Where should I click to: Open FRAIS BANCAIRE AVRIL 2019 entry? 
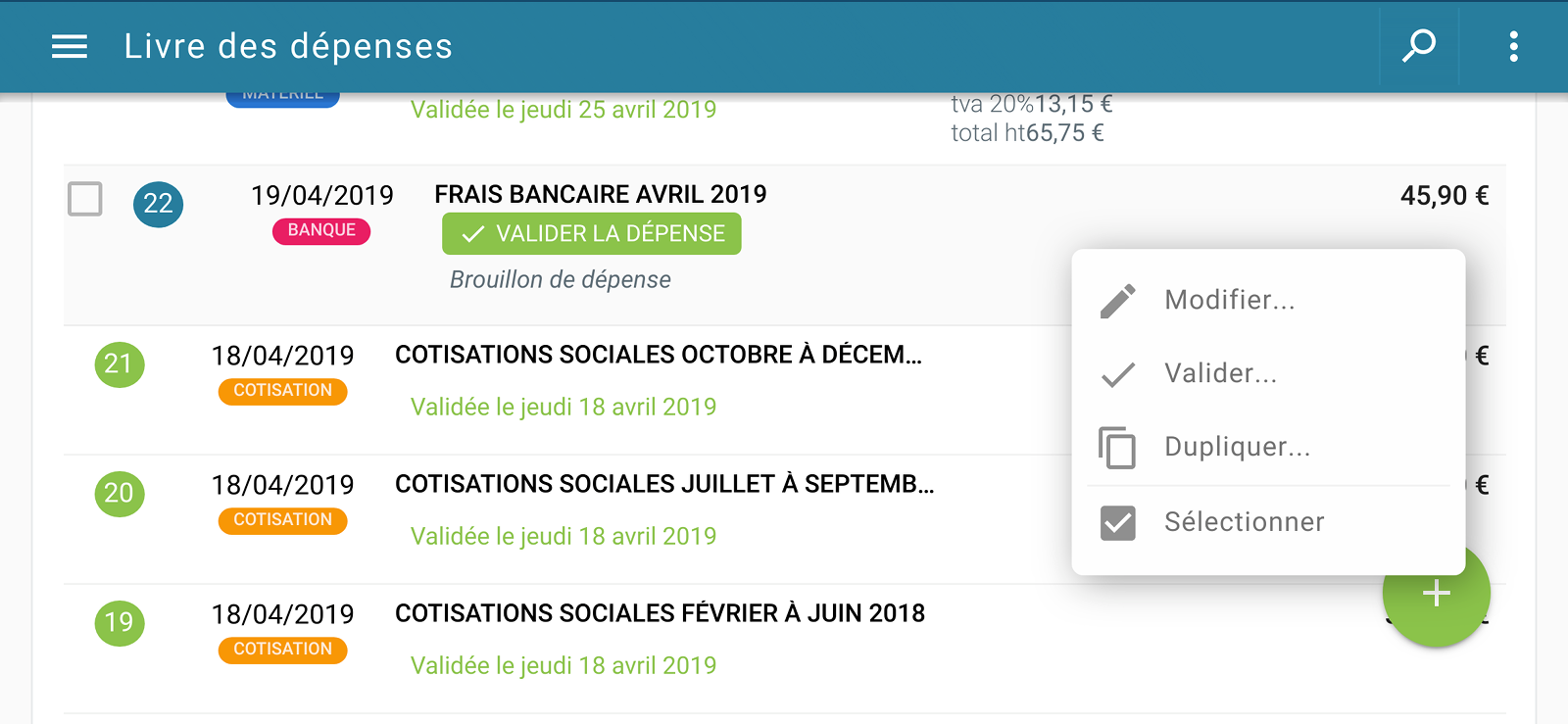600,194
